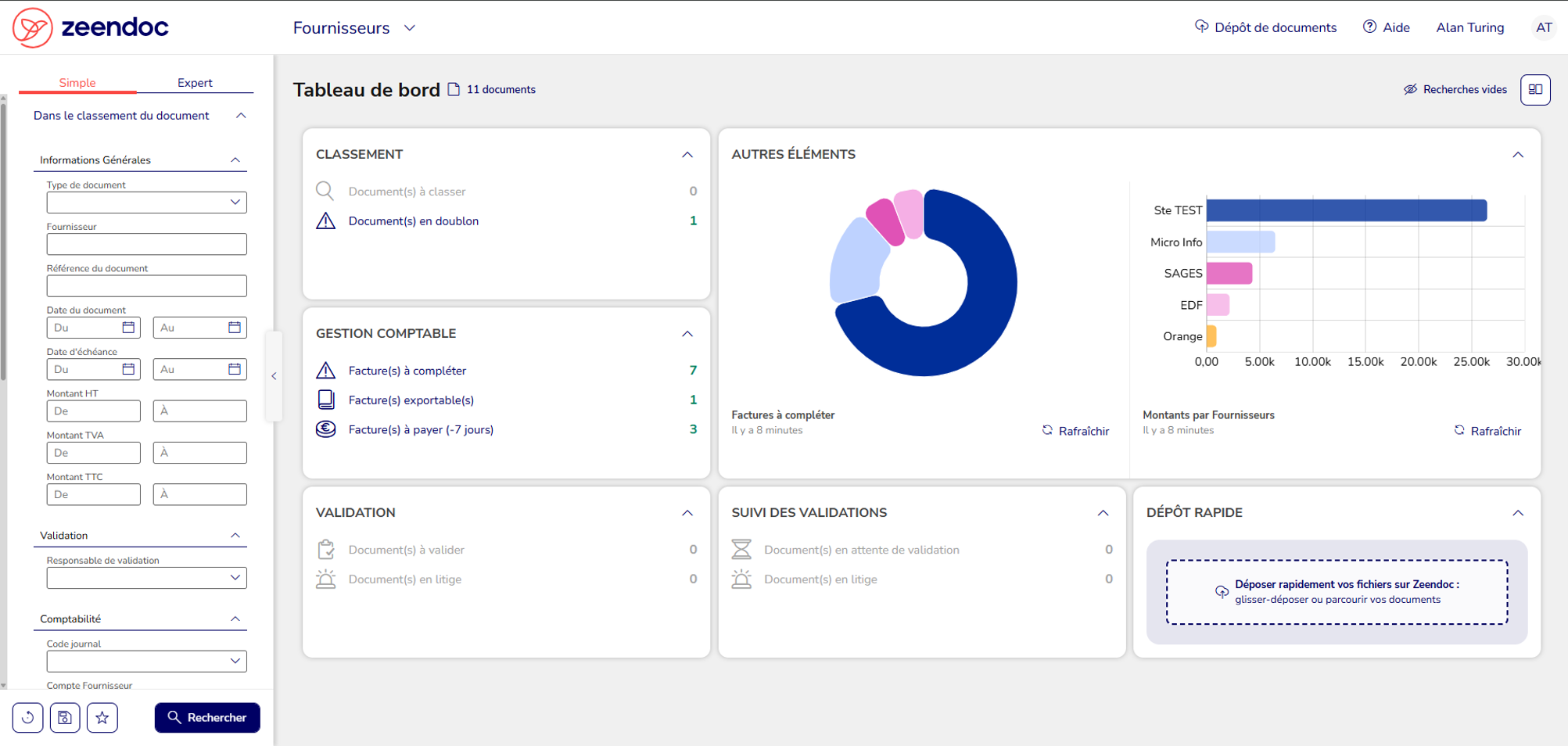The height and width of the screenshot is (746, 1568).
Task: Click the Ste TEST bar in the chart
Action: click(1347, 210)
